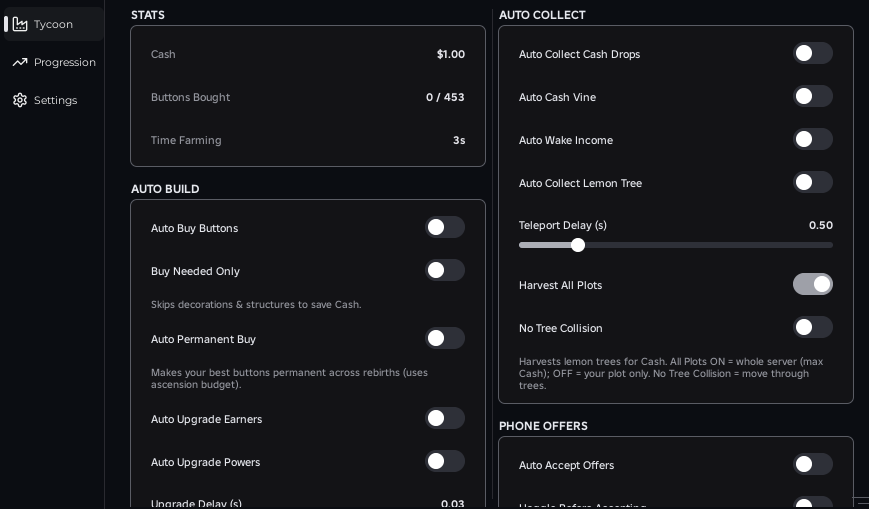
Task: Open the Settings tab
Action: coord(54,100)
